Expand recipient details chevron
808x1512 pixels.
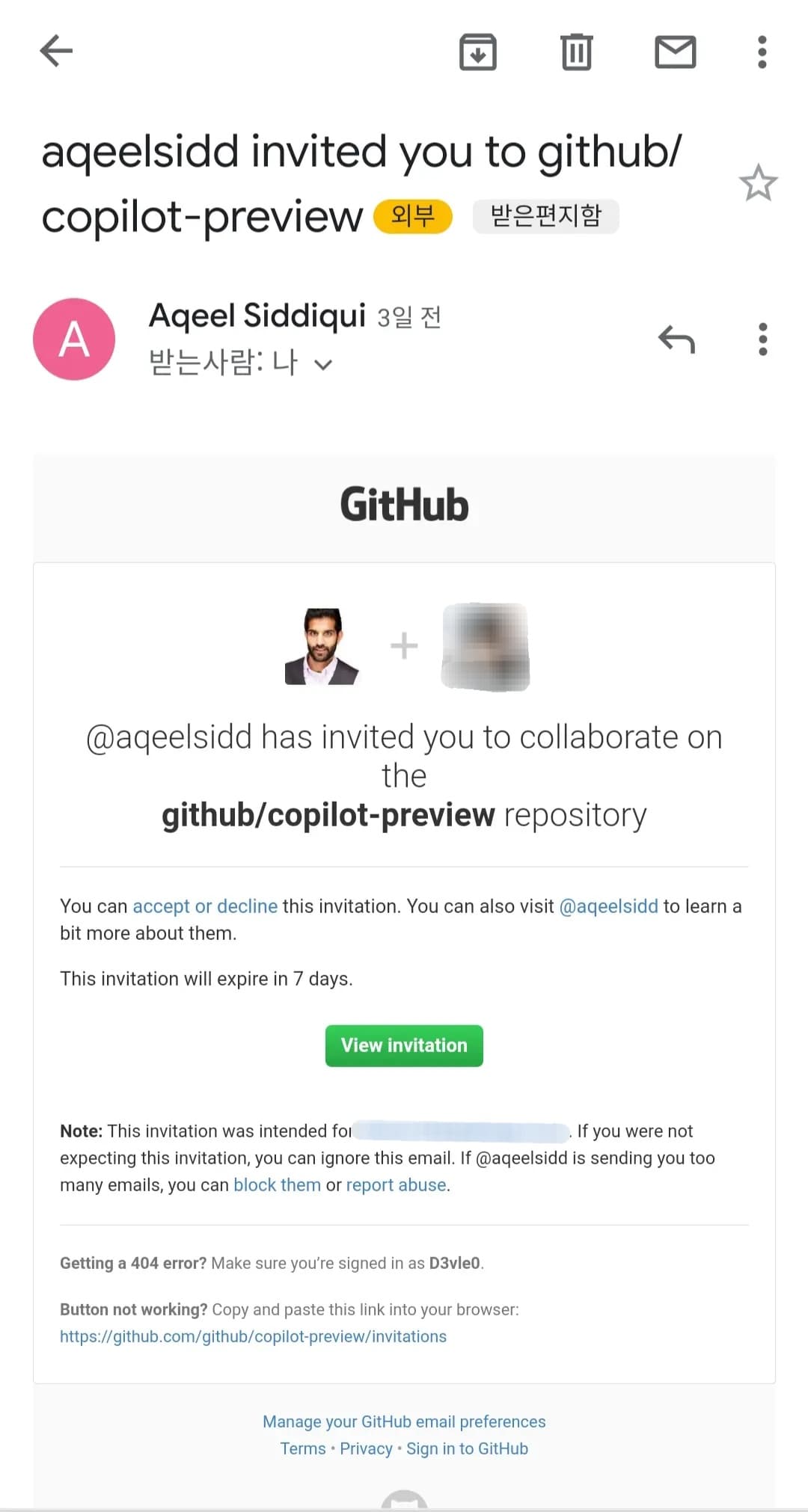323,365
